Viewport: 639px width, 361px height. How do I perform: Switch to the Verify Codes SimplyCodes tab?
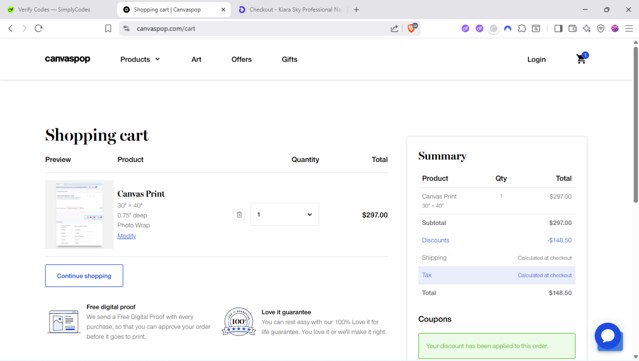(x=54, y=9)
